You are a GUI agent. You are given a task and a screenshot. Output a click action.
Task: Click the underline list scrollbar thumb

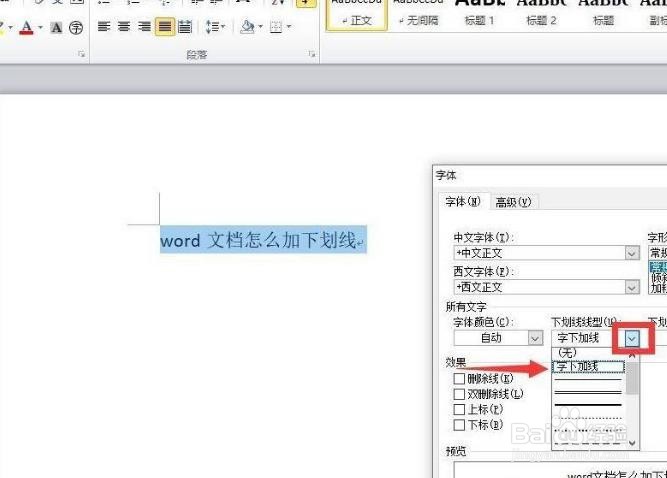632,378
